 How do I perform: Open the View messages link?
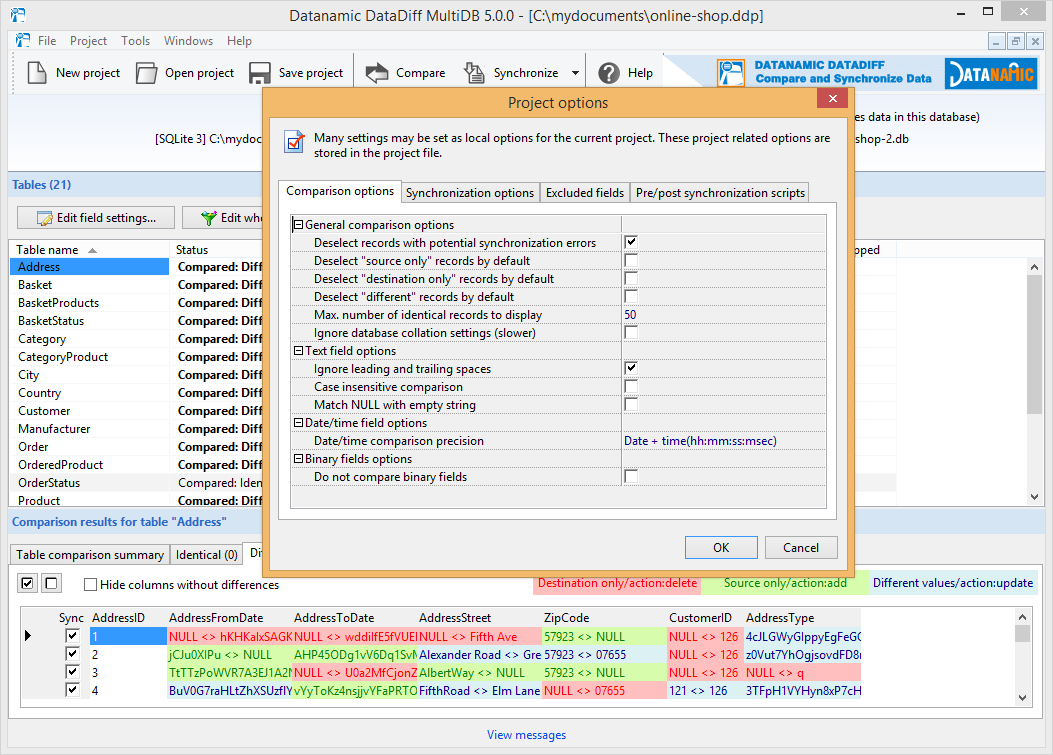(x=526, y=735)
